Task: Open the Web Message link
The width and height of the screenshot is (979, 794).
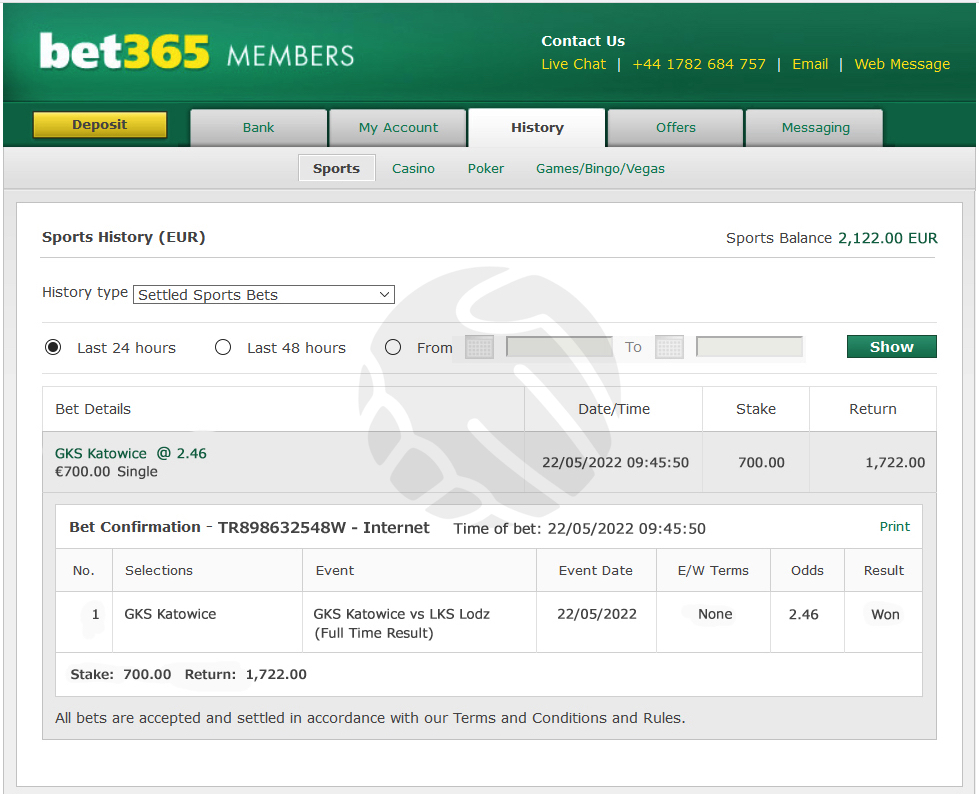Action: coord(902,64)
